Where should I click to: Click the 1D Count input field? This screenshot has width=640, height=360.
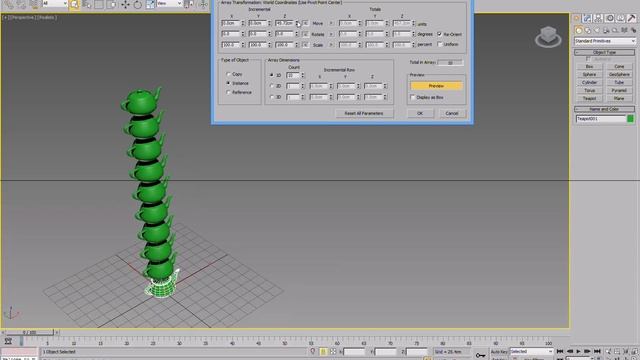click(293, 75)
